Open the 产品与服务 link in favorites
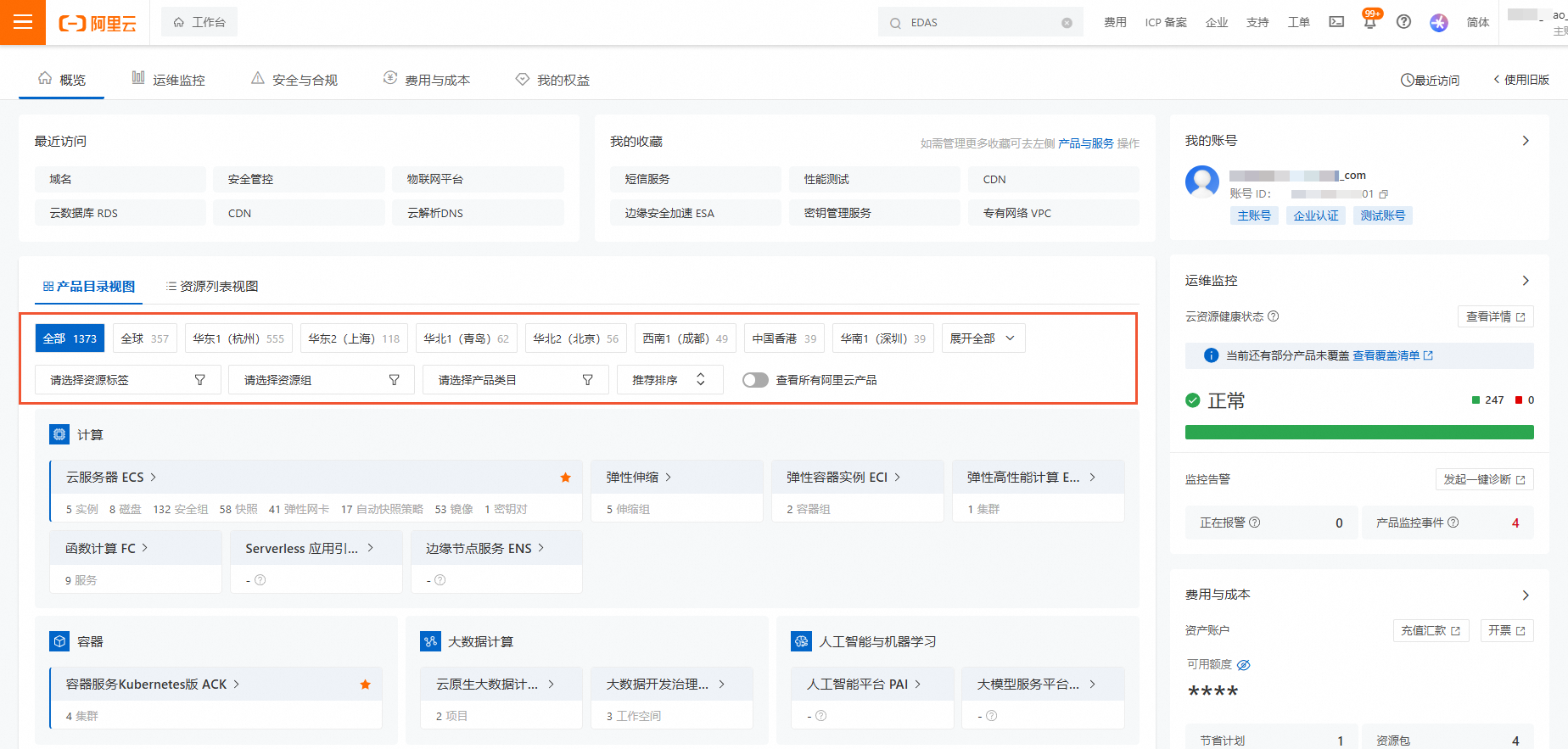 click(1085, 143)
